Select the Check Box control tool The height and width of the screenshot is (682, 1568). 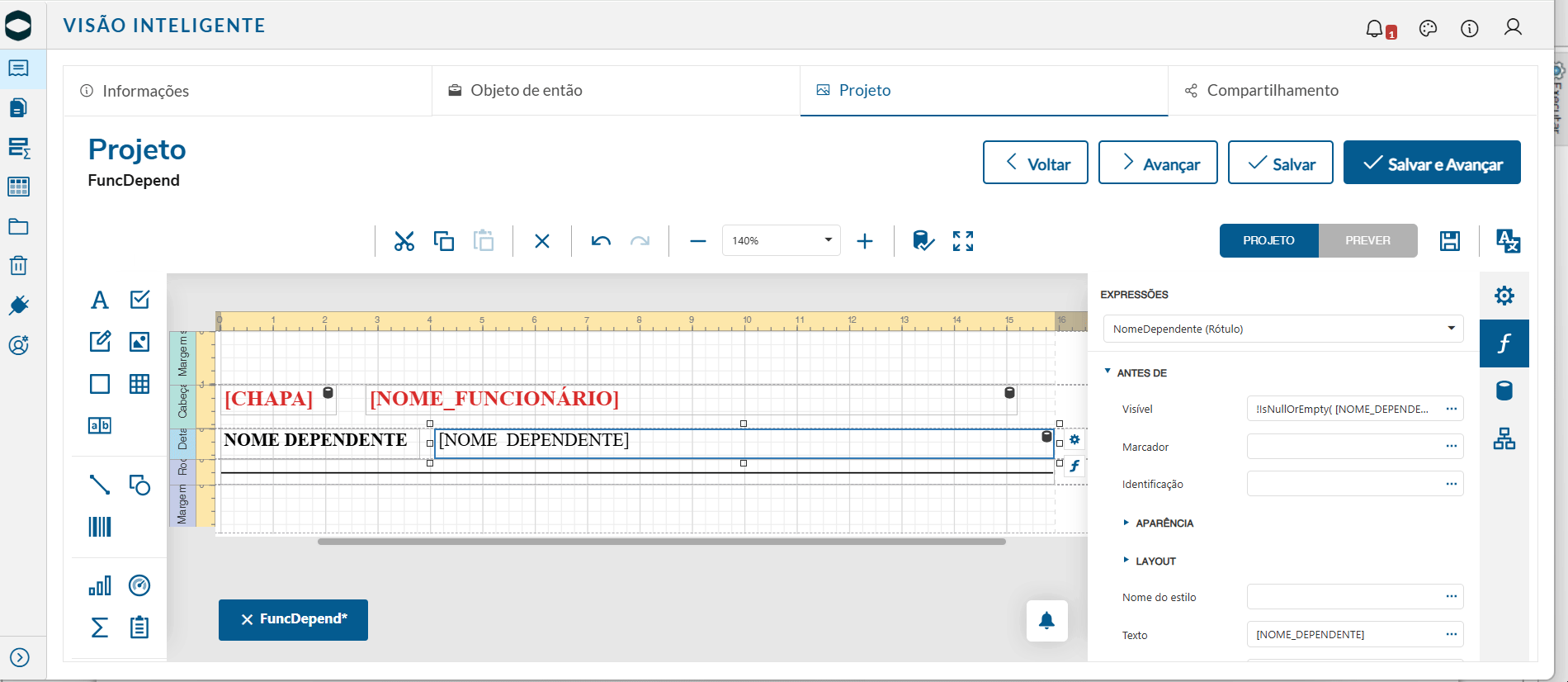click(x=139, y=299)
